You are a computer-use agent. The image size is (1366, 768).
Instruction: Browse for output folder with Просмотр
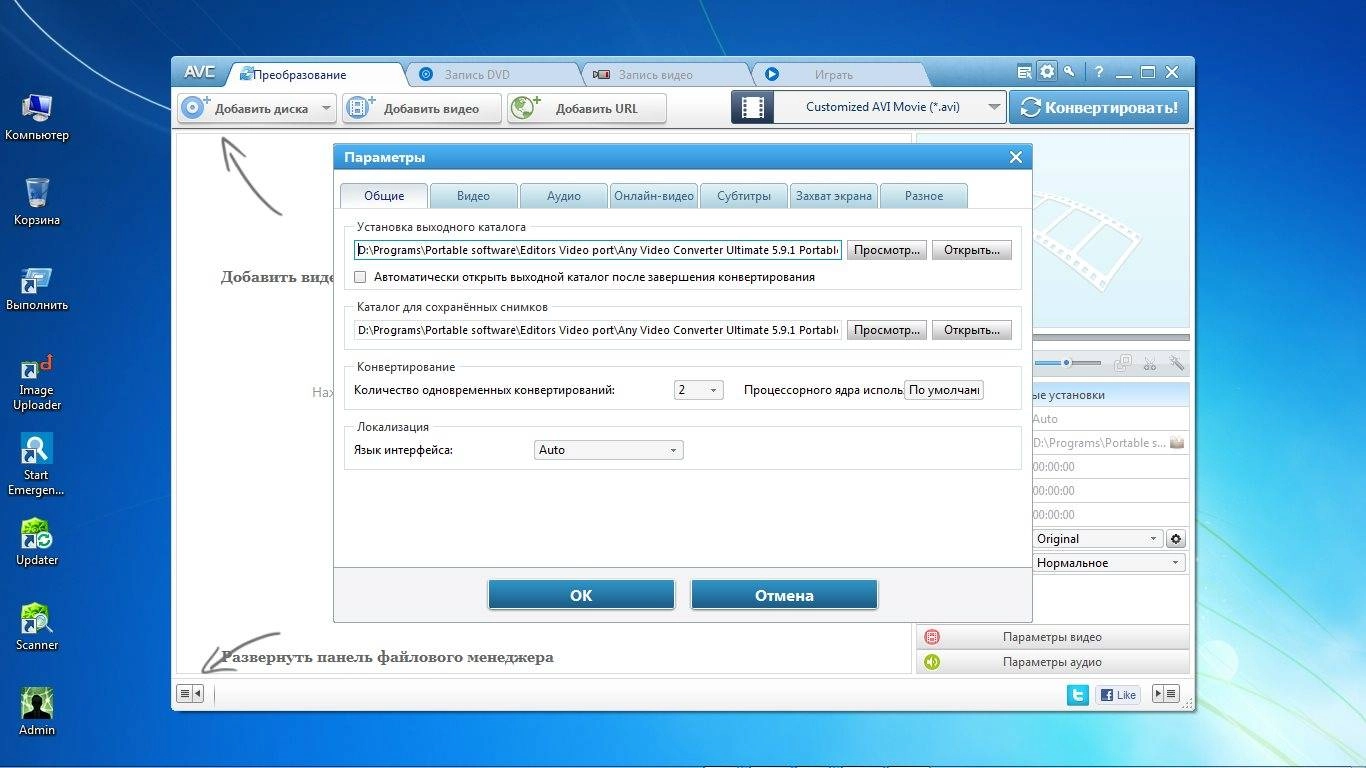[x=887, y=250]
